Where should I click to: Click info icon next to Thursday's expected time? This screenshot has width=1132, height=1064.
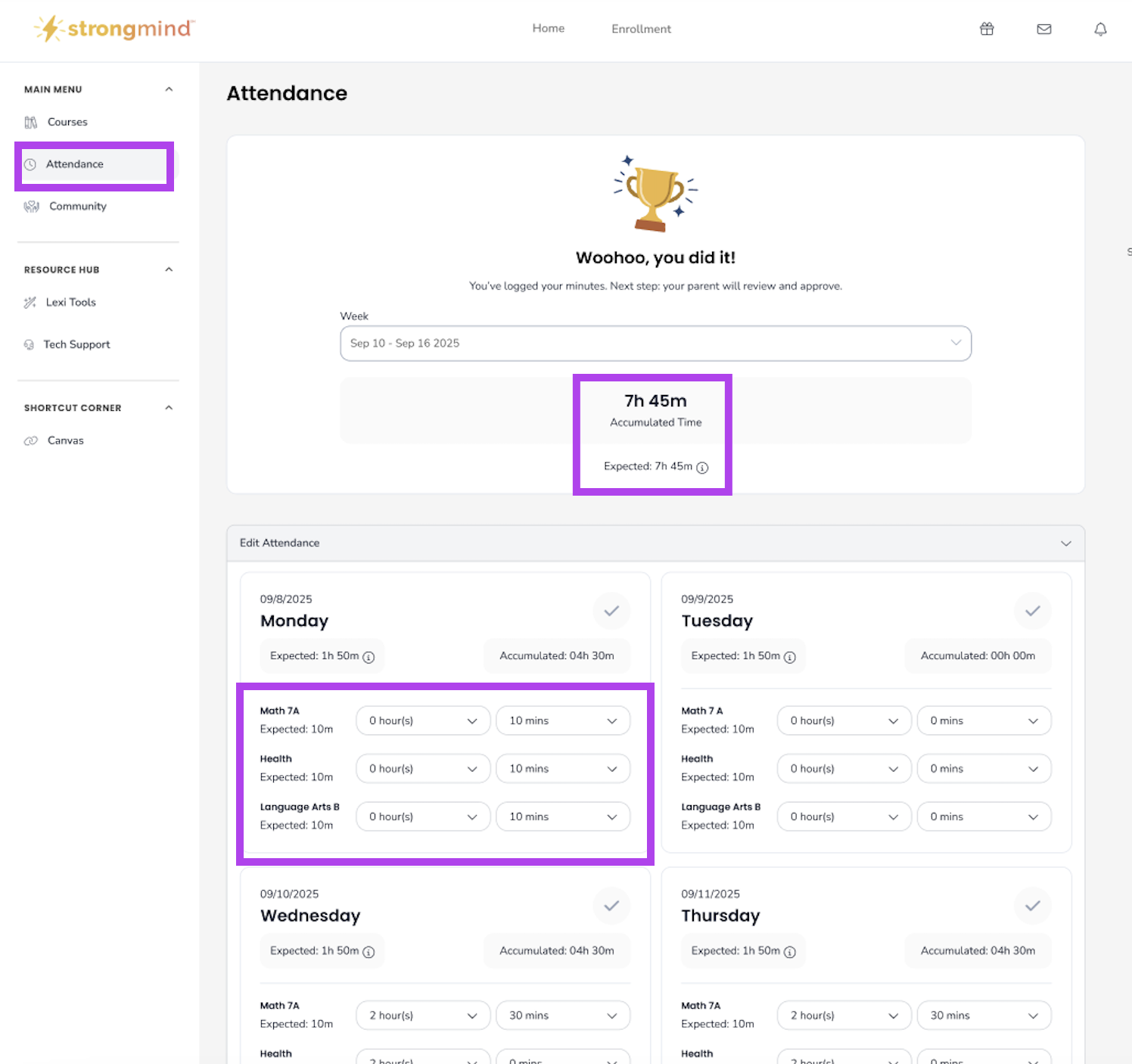click(x=789, y=952)
